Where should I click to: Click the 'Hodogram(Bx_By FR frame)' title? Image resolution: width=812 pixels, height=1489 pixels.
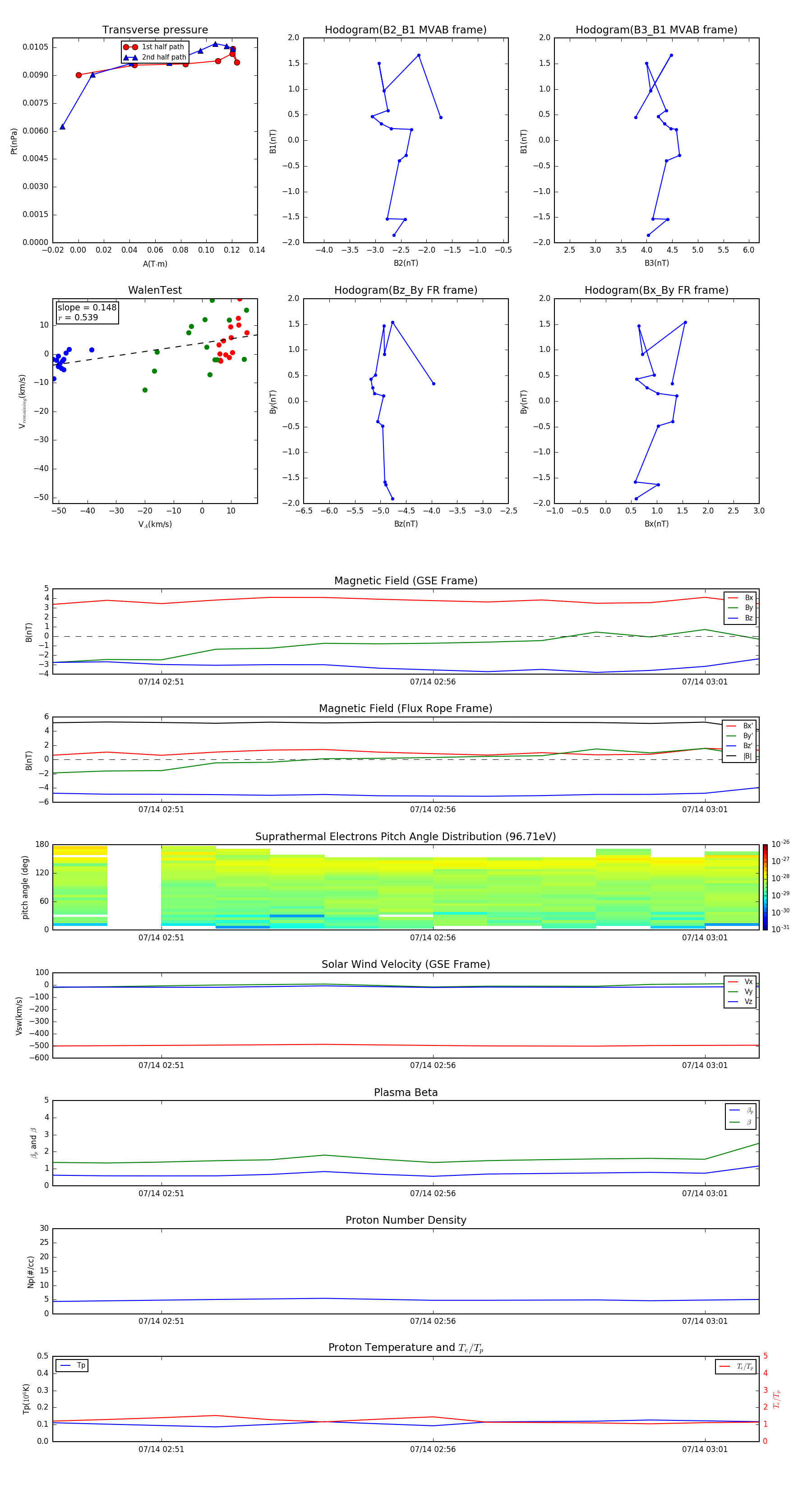(656, 290)
